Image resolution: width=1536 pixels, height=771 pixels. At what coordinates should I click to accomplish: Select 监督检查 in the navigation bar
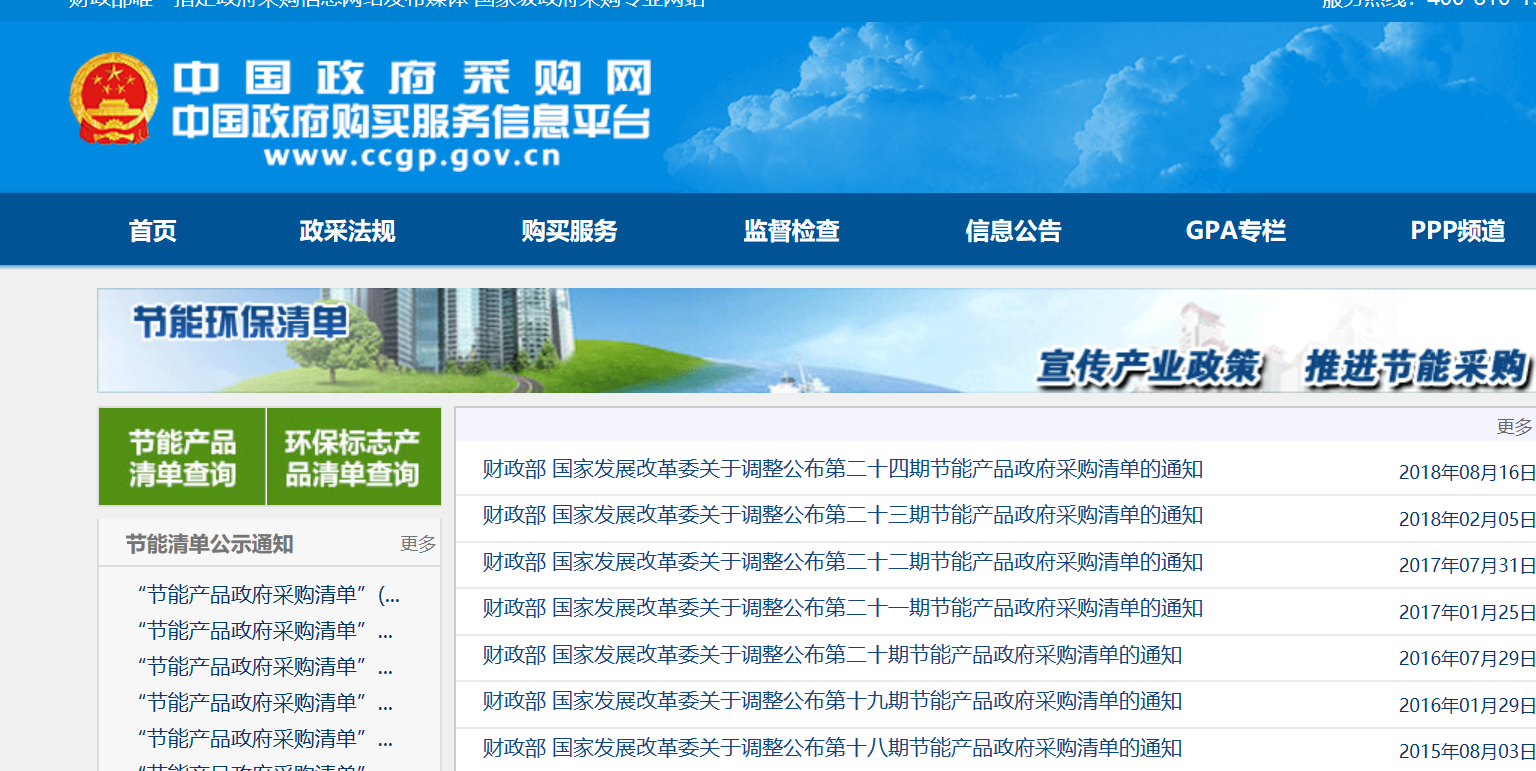coord(791,231)
